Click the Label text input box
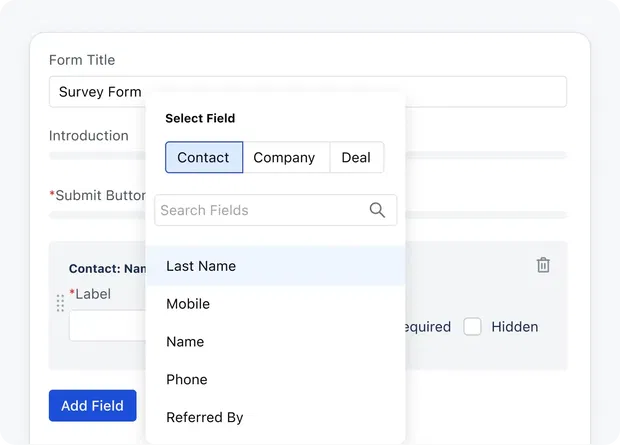The width and height of the screenshot is (620, 445). [x=108, y=326]
